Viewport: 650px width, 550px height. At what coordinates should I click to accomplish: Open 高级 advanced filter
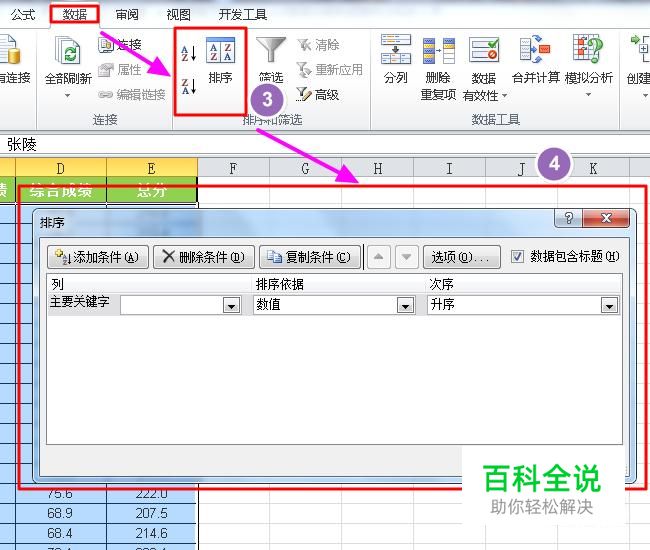coord(318,95)
